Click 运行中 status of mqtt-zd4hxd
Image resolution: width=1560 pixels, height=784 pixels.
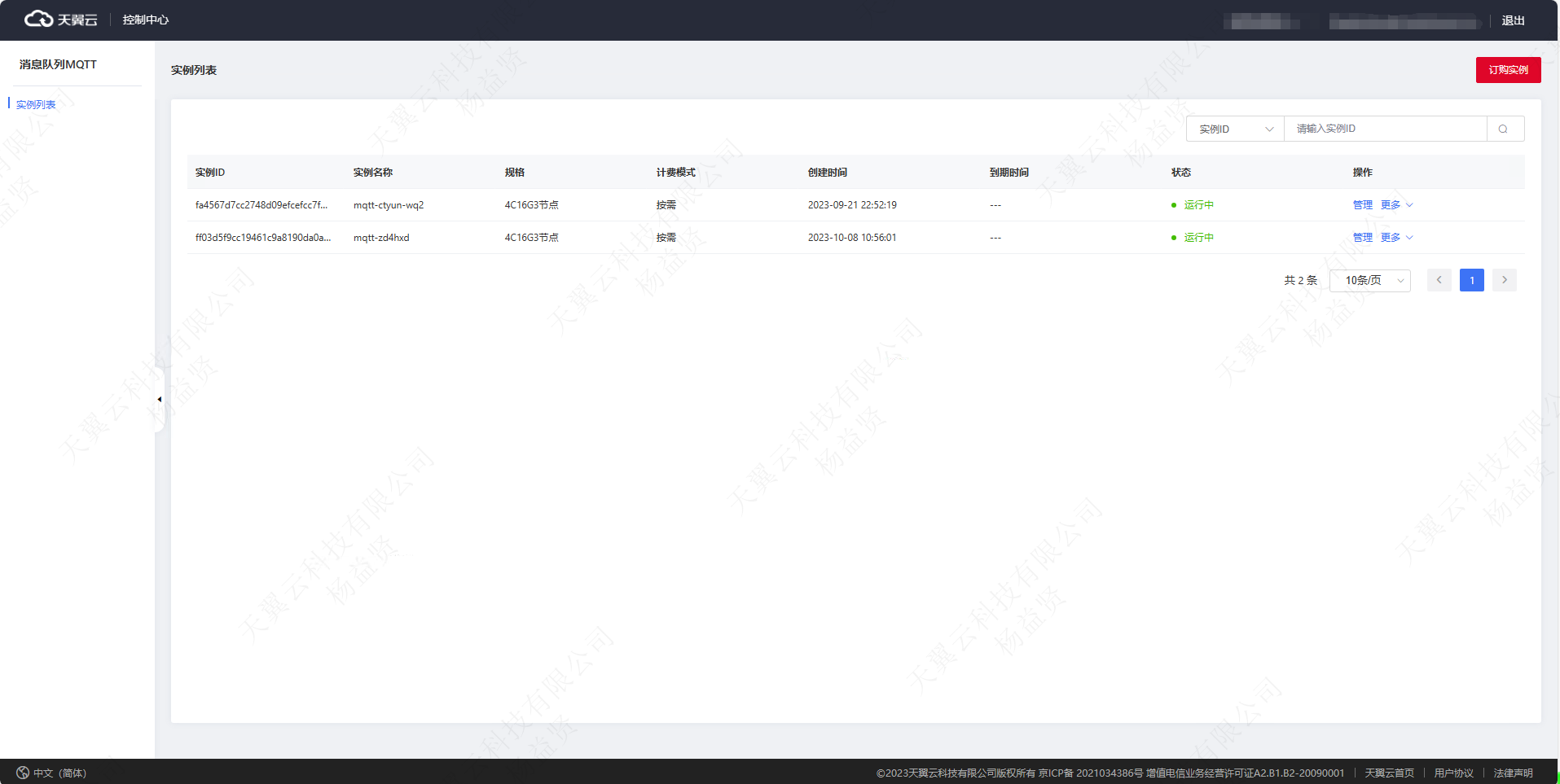(x=1199, y=238)
